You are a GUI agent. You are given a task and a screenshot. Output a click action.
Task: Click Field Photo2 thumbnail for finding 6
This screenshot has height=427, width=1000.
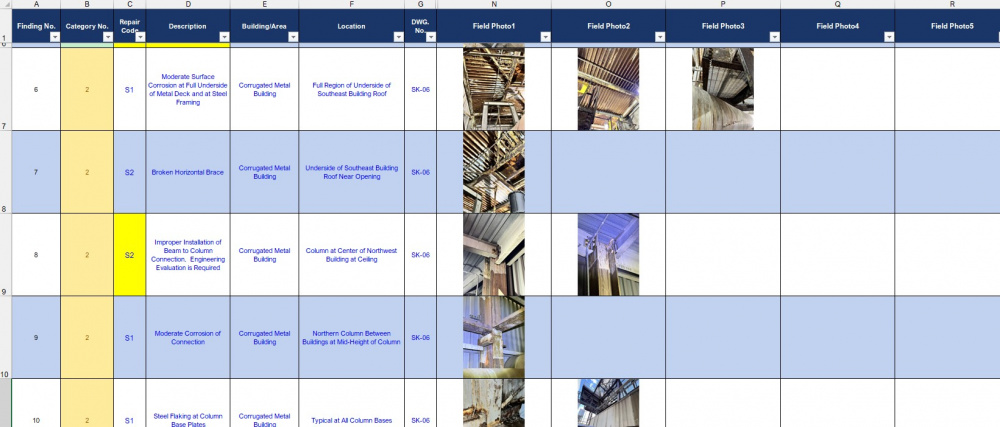pos(608,89)
